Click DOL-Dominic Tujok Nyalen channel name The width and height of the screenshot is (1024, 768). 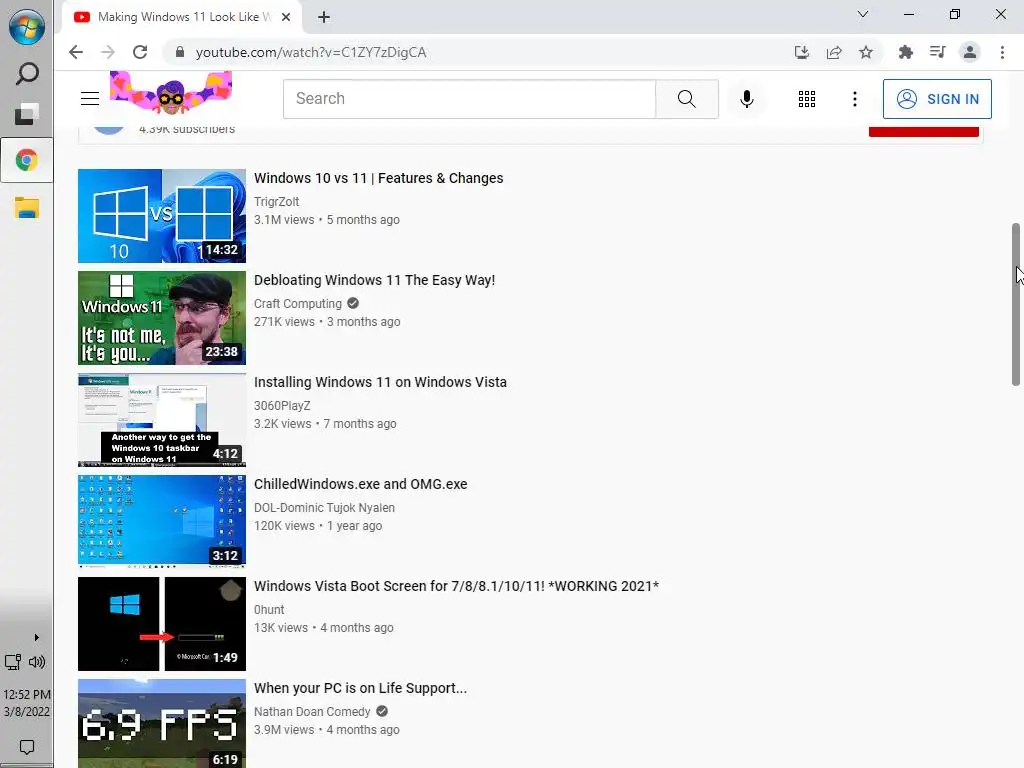tap(324, 507)
